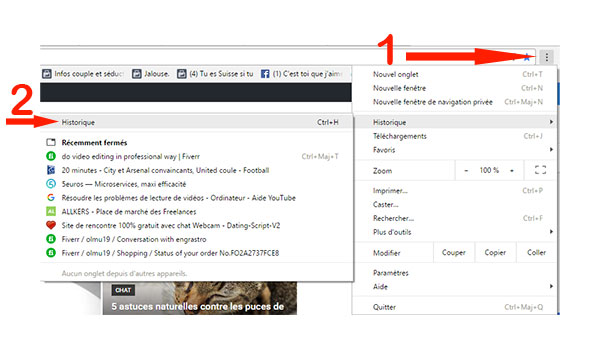Click the '100 %' zoom value

tap(489, 170)
